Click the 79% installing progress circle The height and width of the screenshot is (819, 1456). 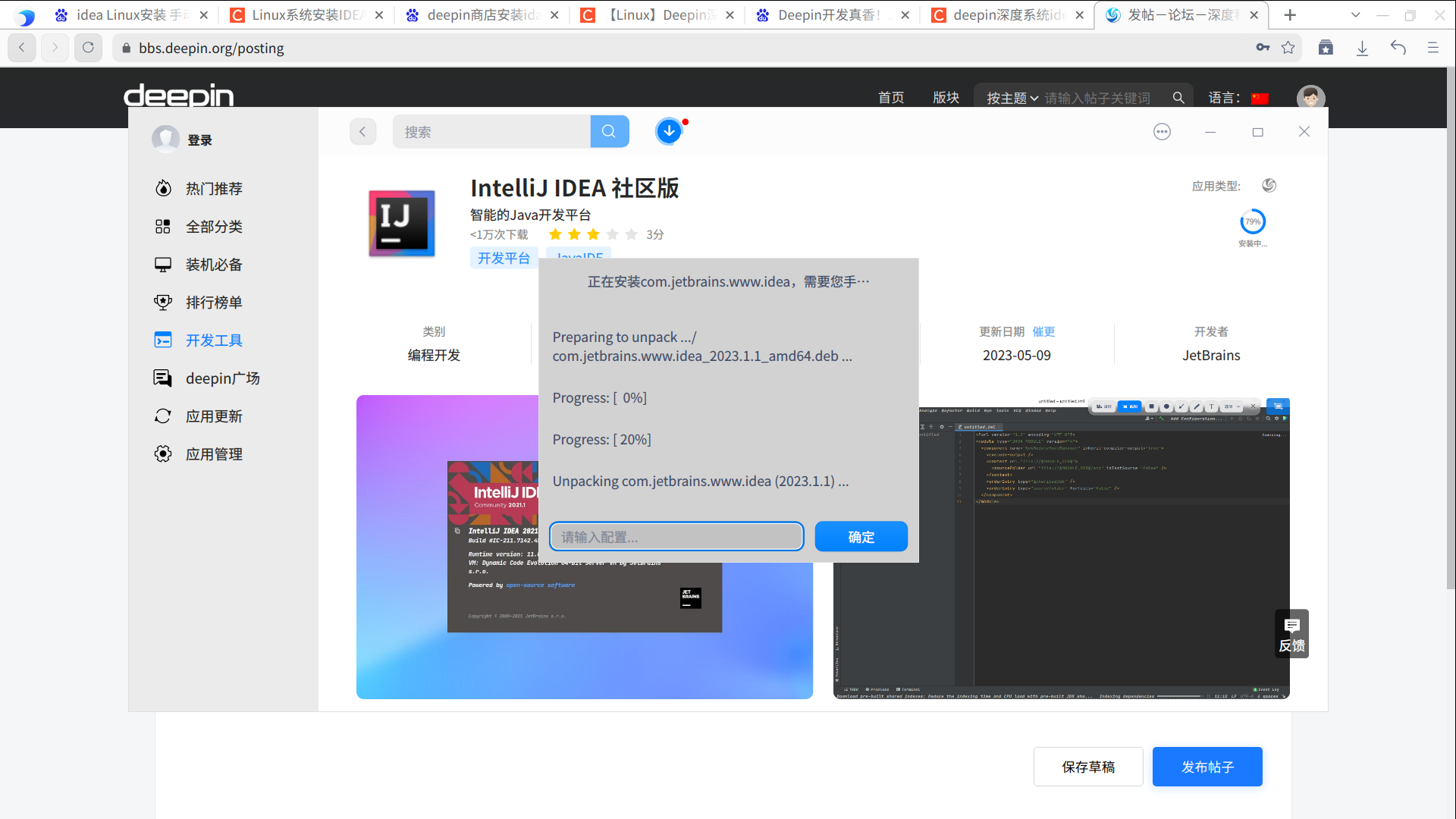point(1252,222)
